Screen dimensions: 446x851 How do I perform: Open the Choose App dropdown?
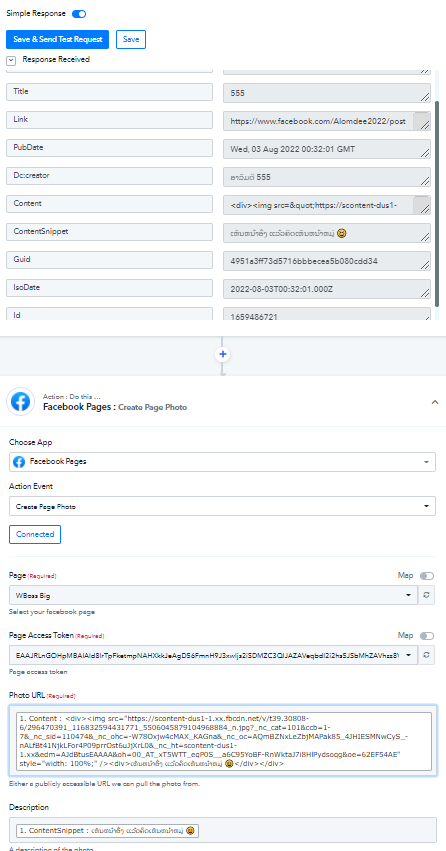coord(222,462)
